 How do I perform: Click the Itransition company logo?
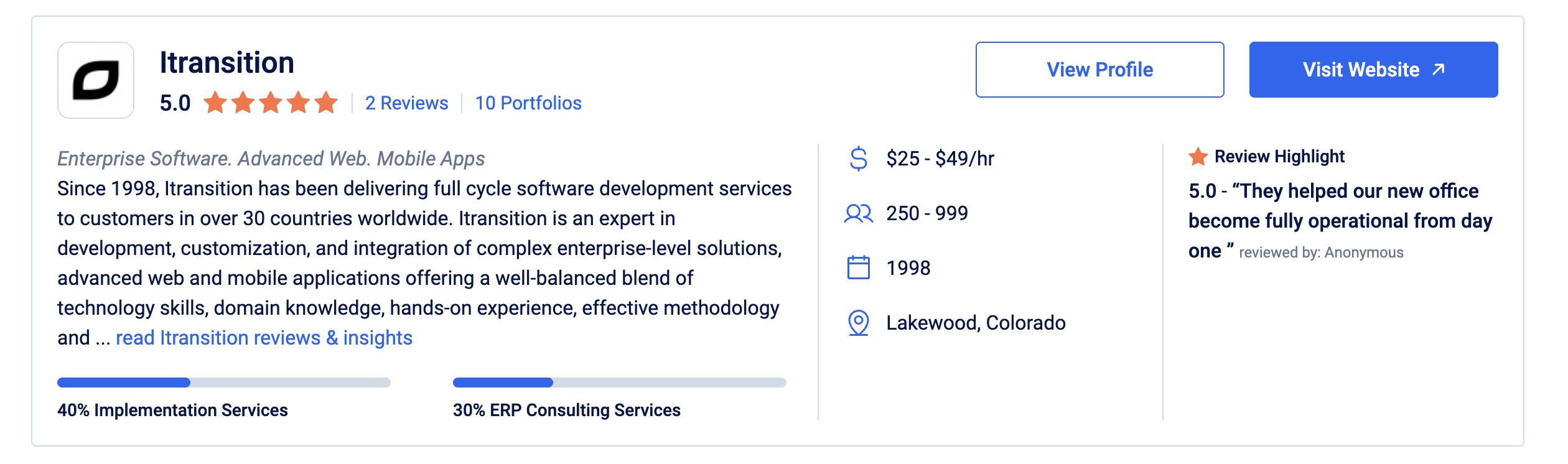pyautogui.click(x=96, y=80)
